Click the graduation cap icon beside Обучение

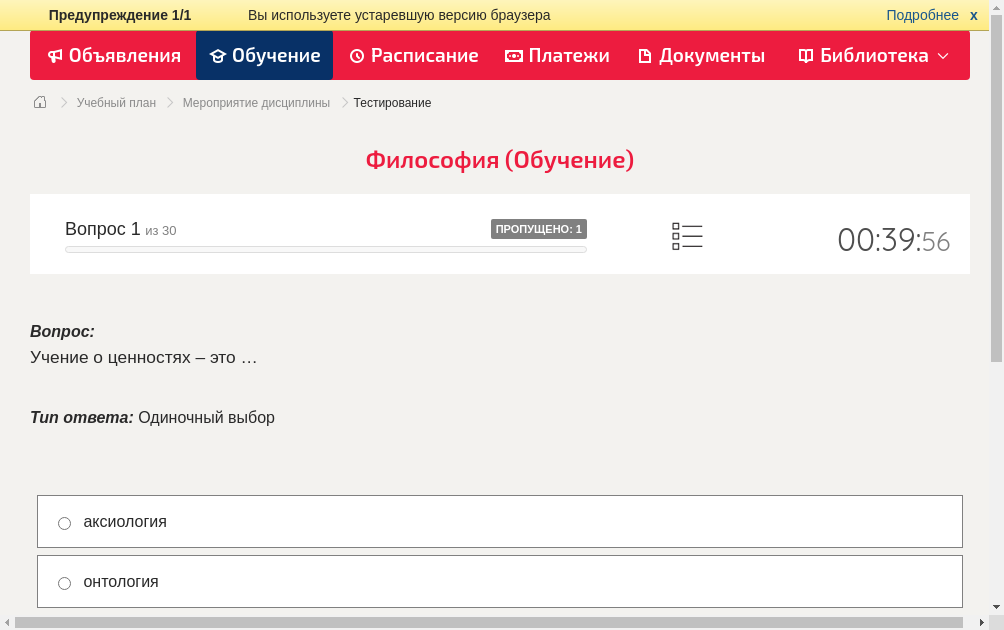tap(218, 56)
